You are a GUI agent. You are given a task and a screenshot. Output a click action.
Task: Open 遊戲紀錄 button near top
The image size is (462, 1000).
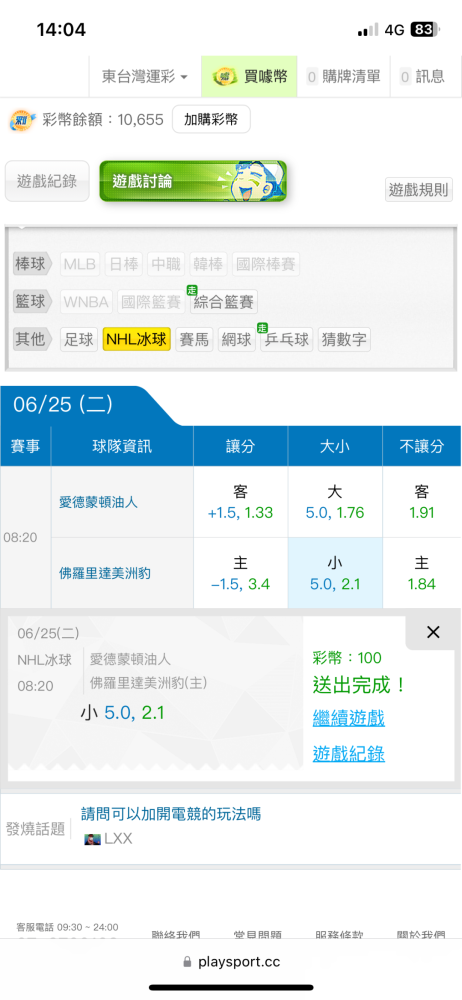click(47, 181)
